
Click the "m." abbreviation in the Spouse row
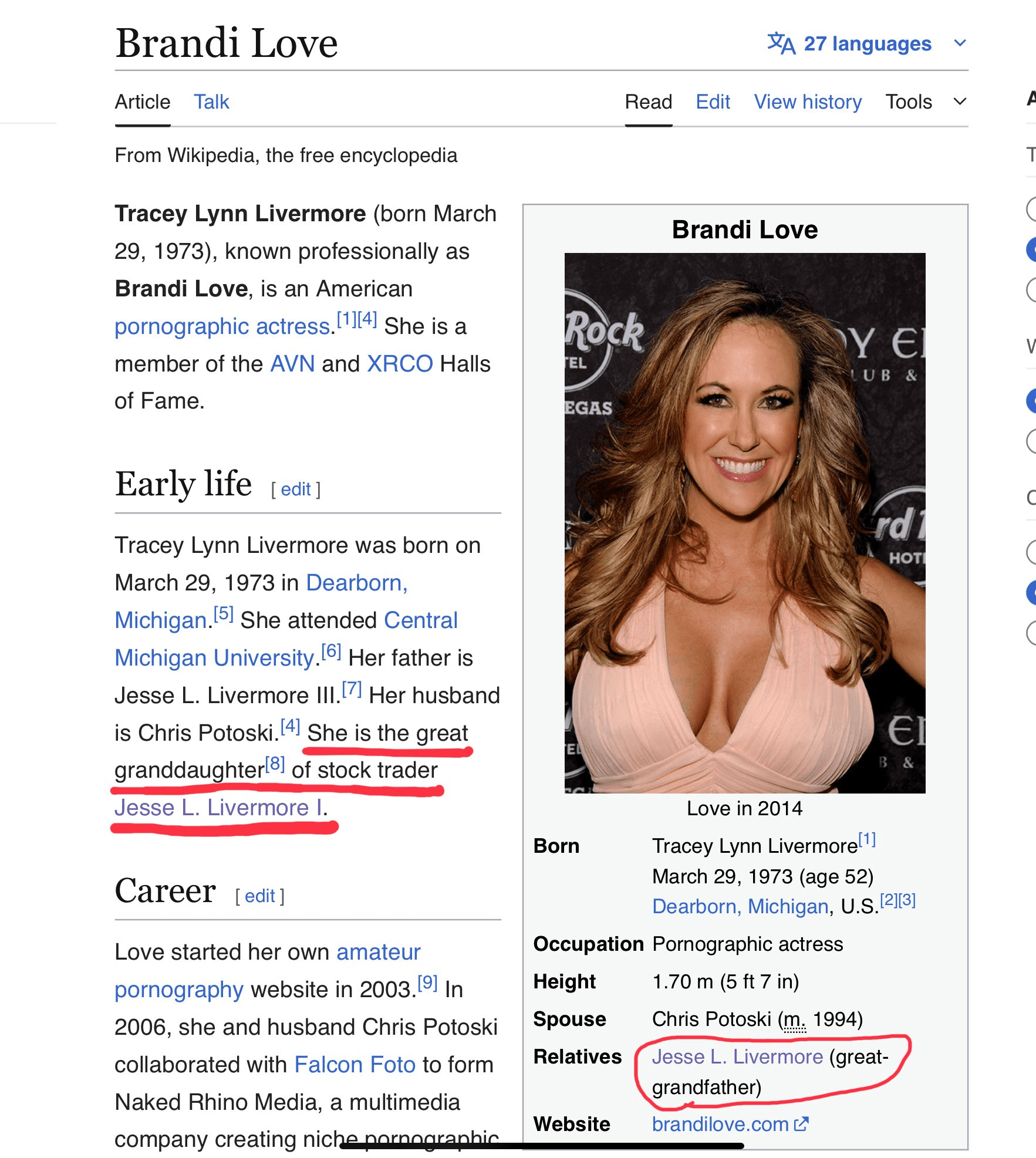click(x=795, y=1019)
